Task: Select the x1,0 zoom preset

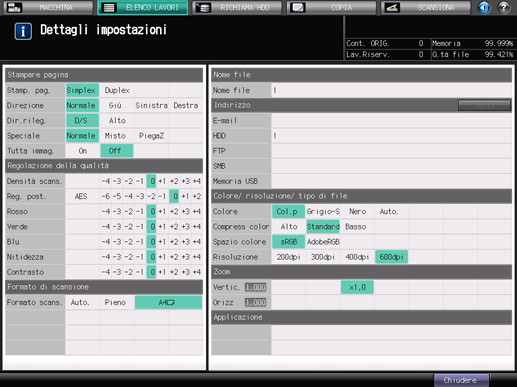Action: (x=357, y=287)
